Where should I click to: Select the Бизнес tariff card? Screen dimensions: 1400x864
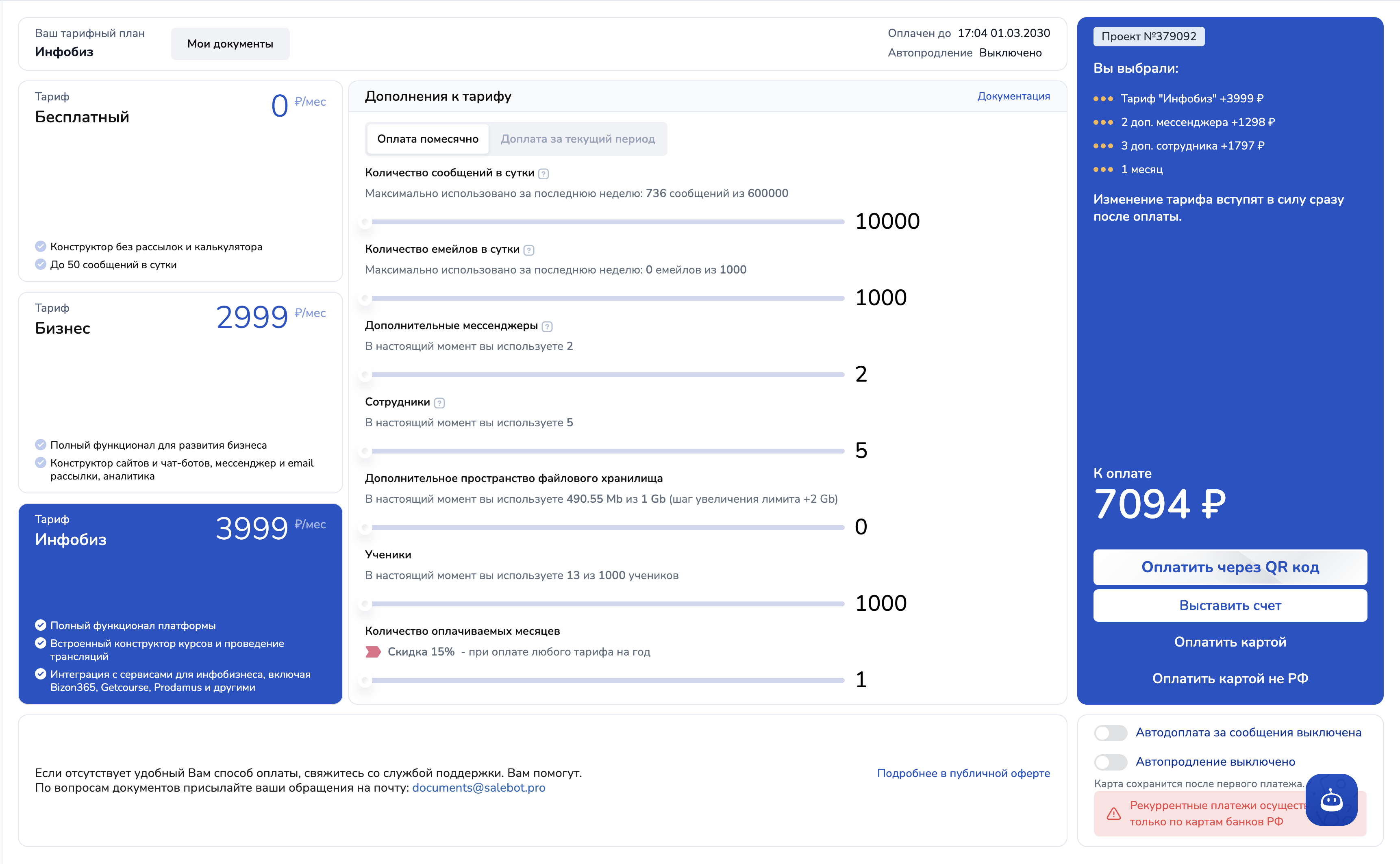tap(180, 392)
